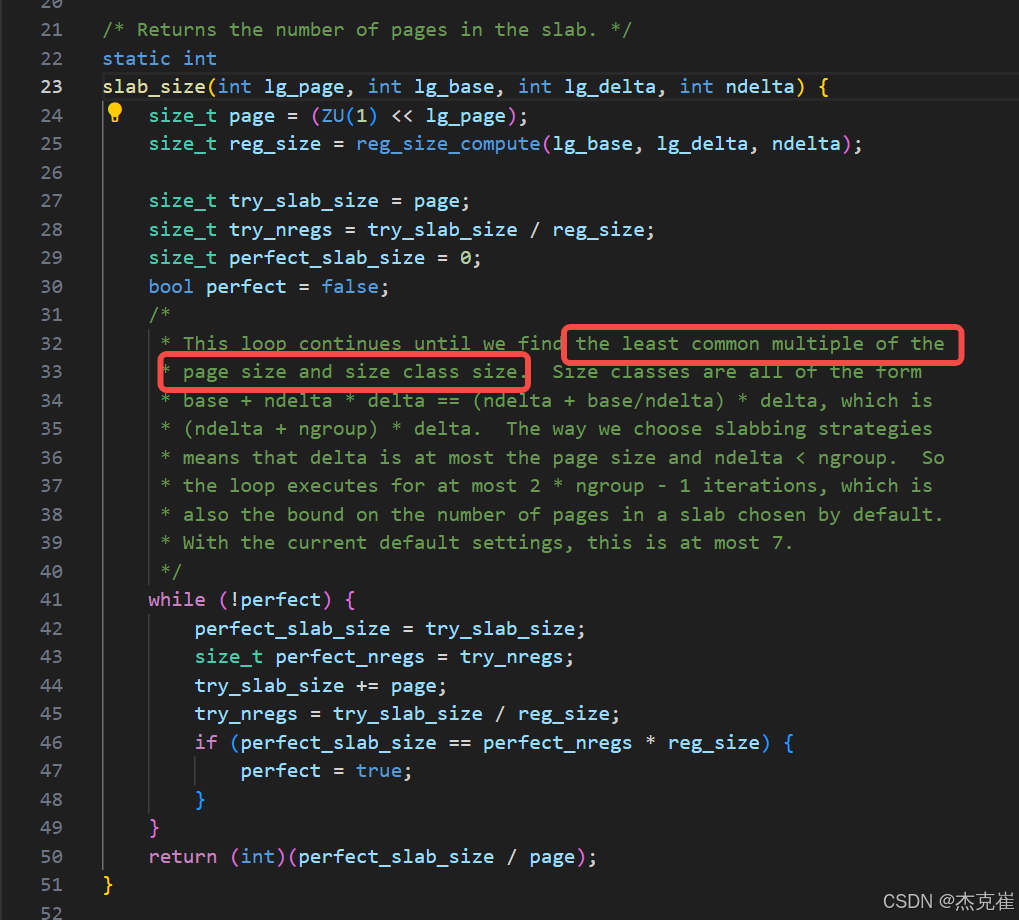Click the ZU(1) macro on line 24
The height and width of the screenshot is (920, 1019).
345,114
